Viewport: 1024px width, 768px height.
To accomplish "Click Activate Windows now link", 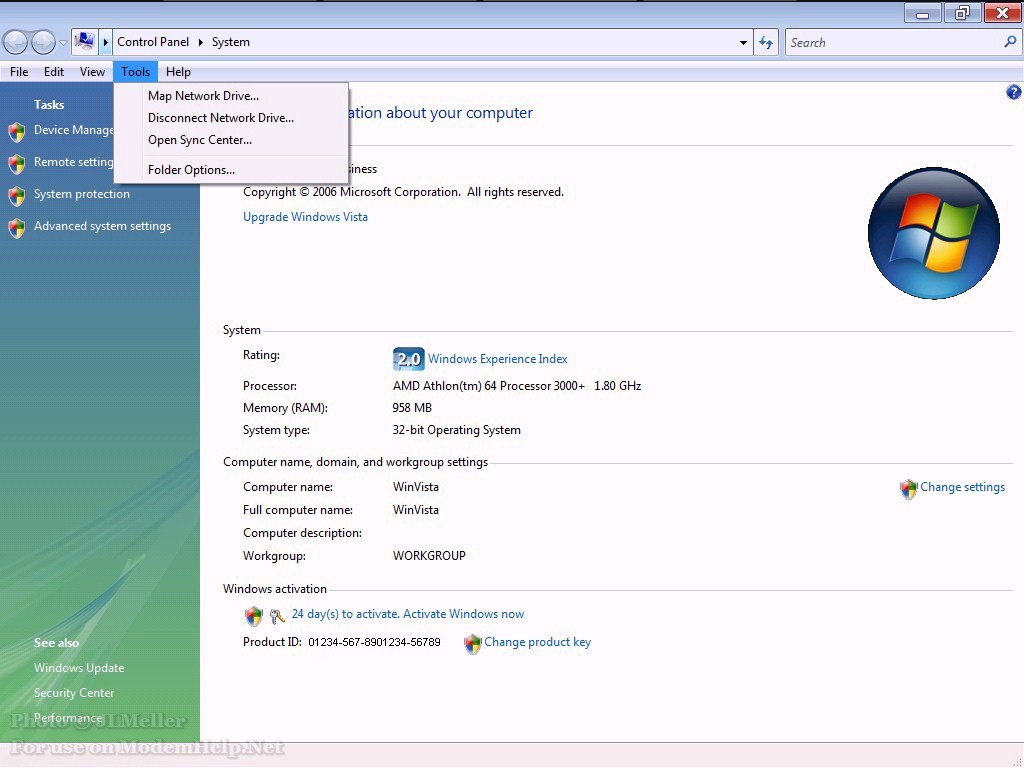I will [x=464, y=614].
